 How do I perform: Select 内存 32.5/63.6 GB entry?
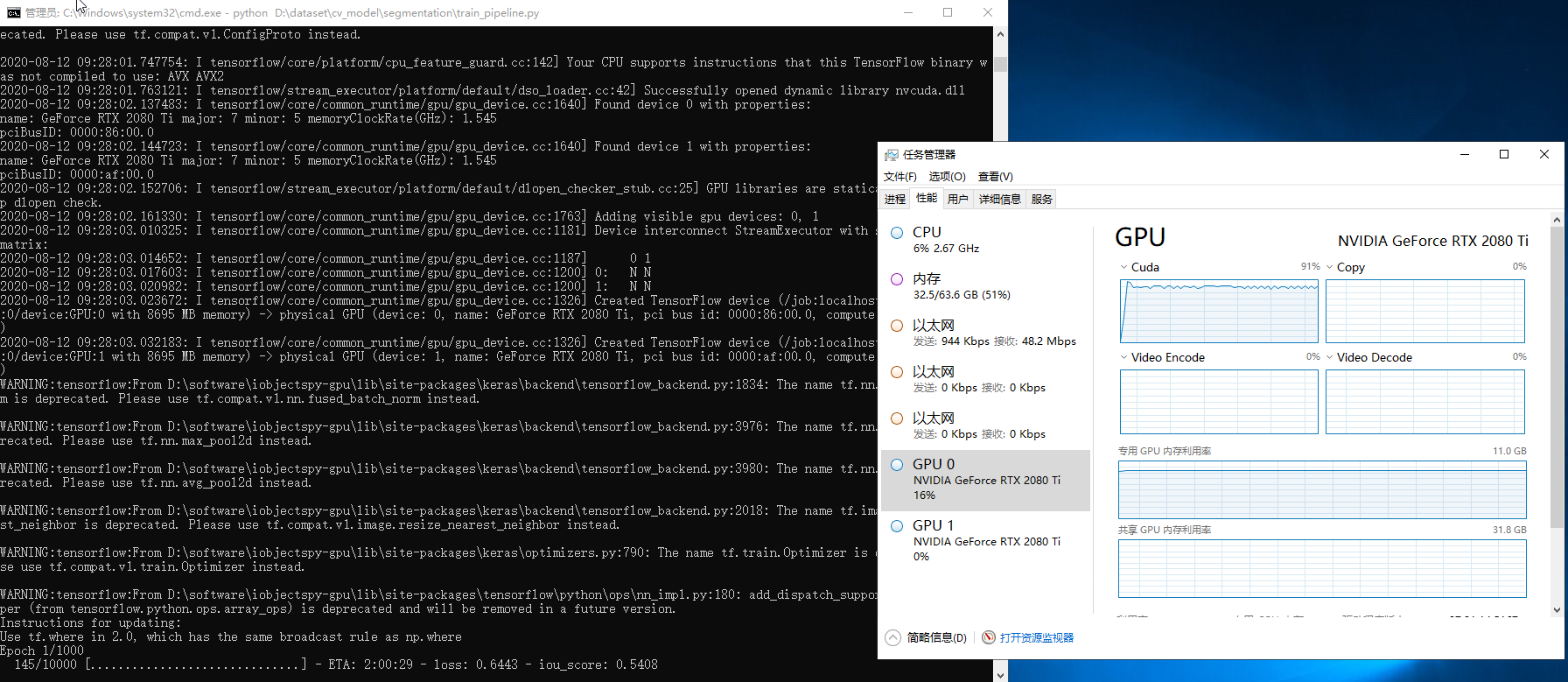pyautogui.click(x=985, y=286)
